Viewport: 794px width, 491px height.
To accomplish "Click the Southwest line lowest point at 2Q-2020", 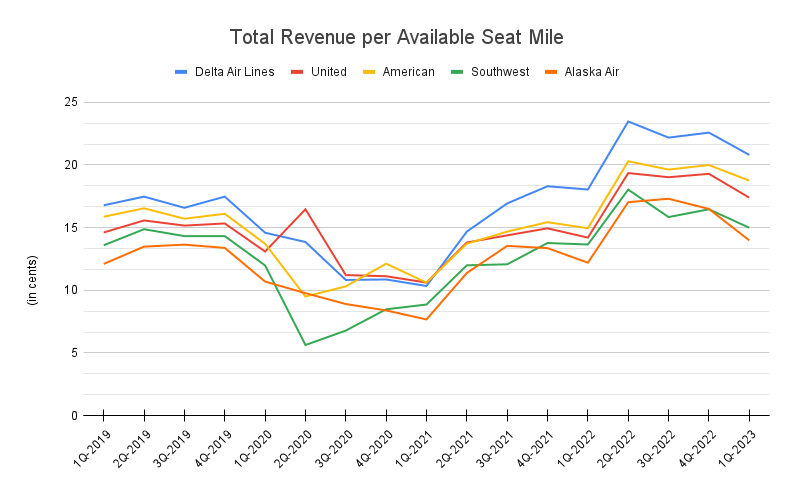I will point(305,345).
